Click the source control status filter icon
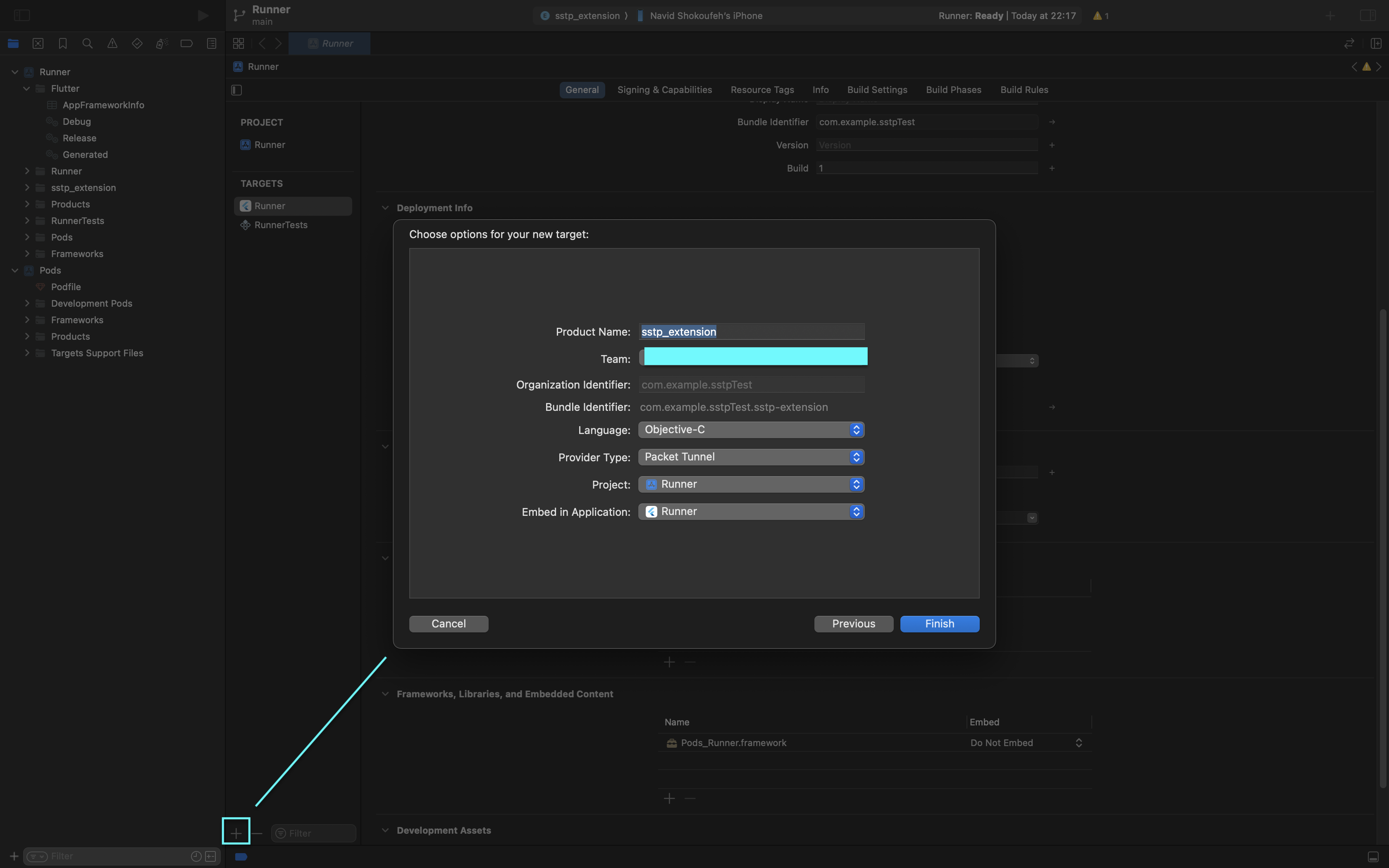Viewport: 1389px width, 868px height. (211, 856)
